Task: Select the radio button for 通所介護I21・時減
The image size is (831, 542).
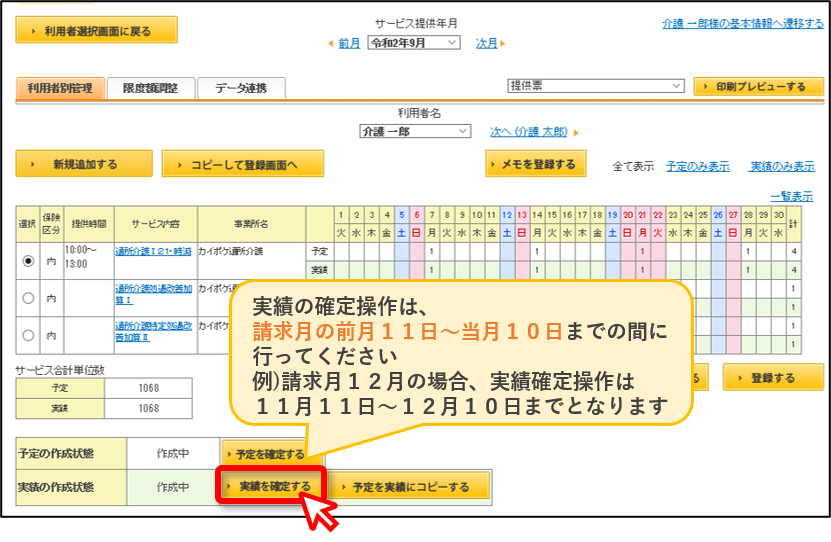Action: point(28,261)
